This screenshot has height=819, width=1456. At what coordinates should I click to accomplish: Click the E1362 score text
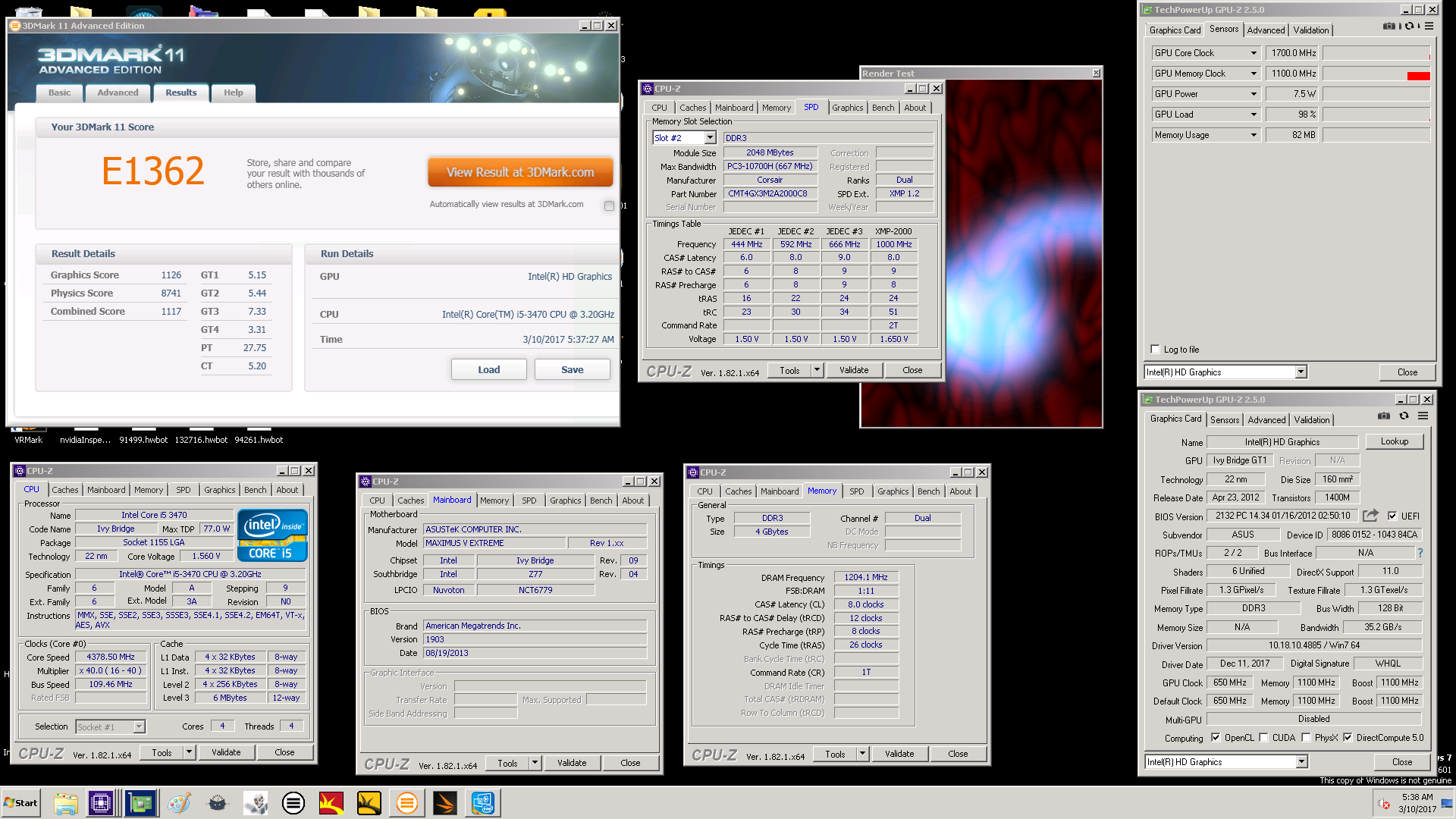pyautogui.click(x=153, y=171)
